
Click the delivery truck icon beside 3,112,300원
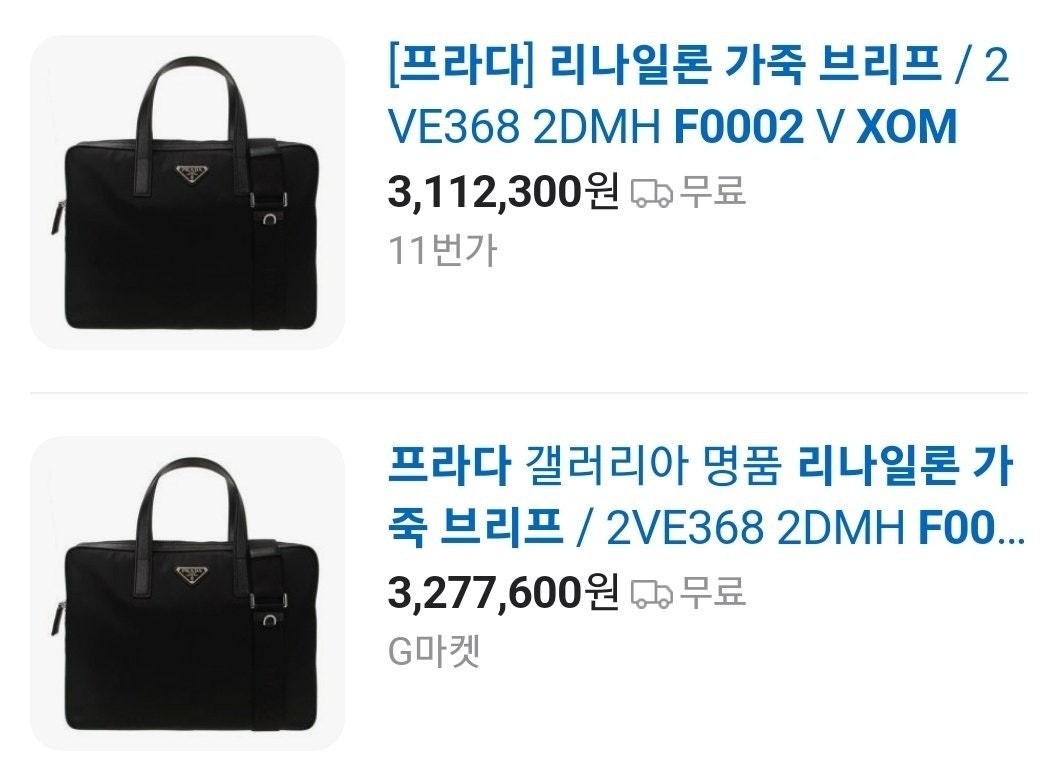pos(652,193)
